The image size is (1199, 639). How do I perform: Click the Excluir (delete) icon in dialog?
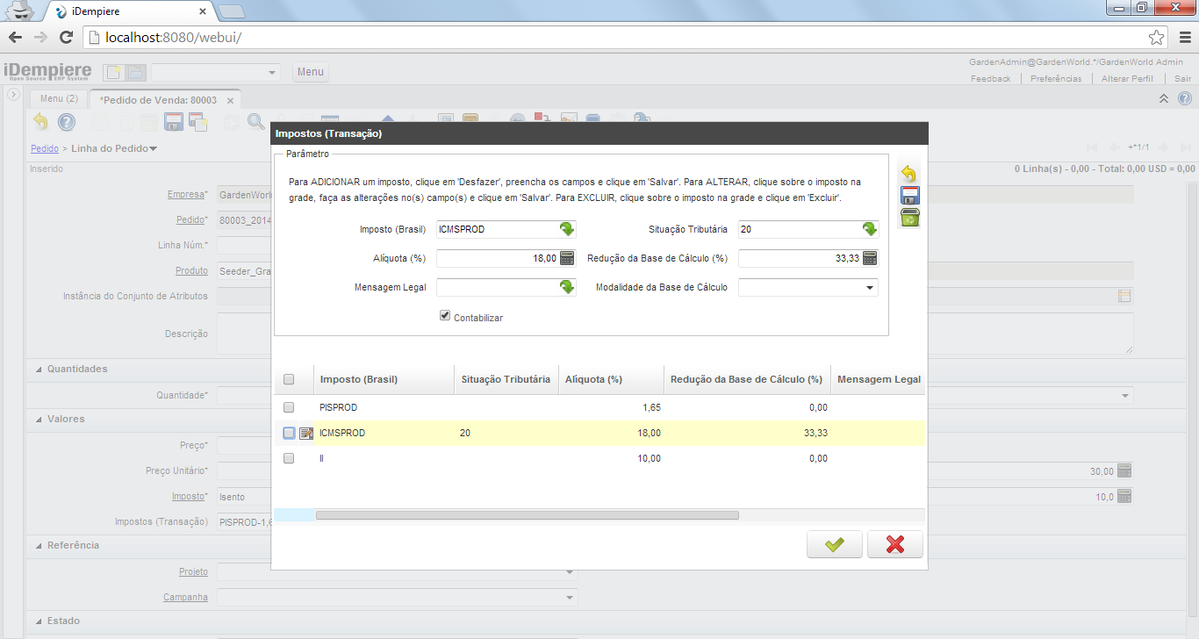(909, 217)
